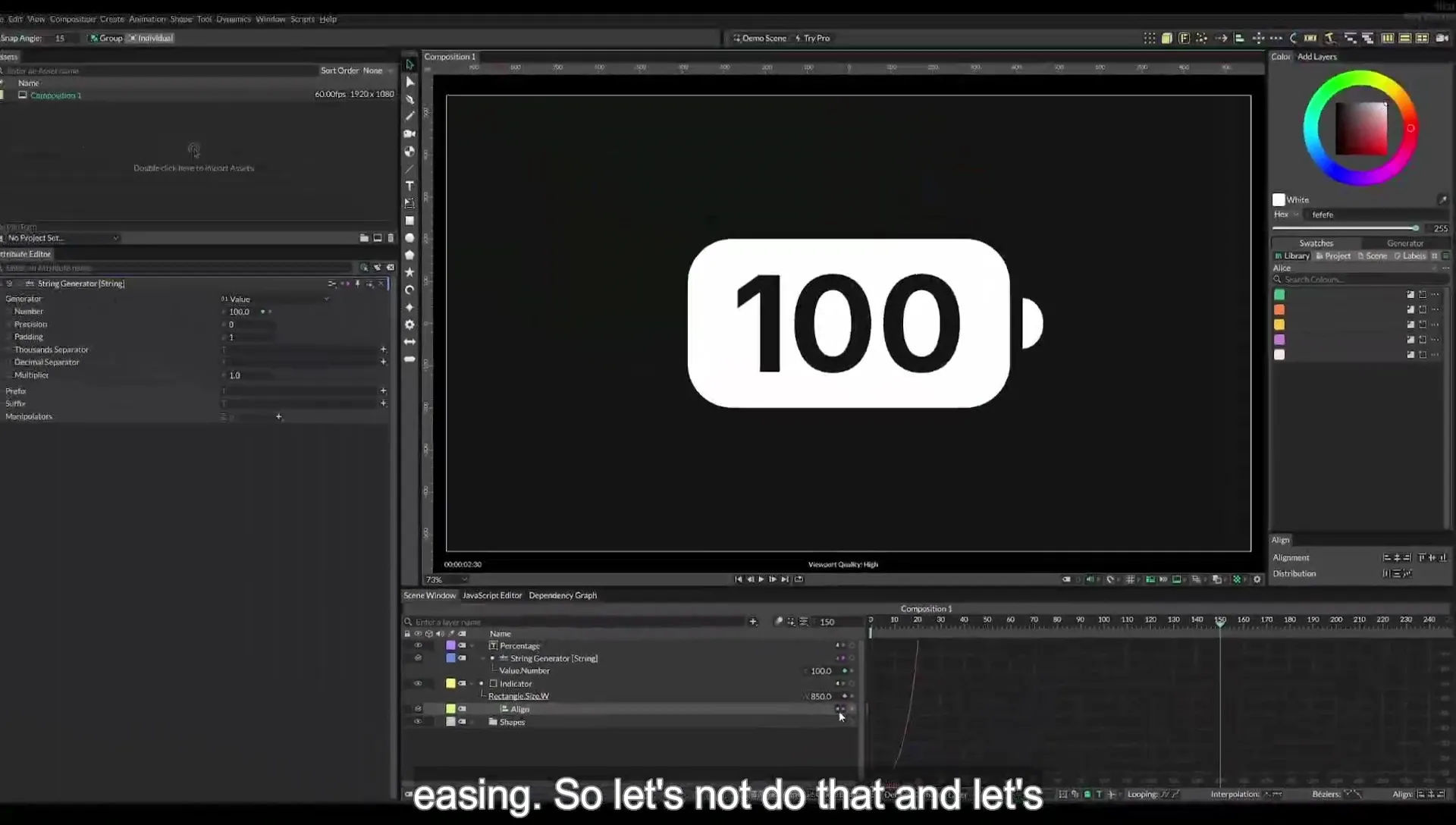Click the Play button in viewport controls
1456x825 pixels.
761,579
